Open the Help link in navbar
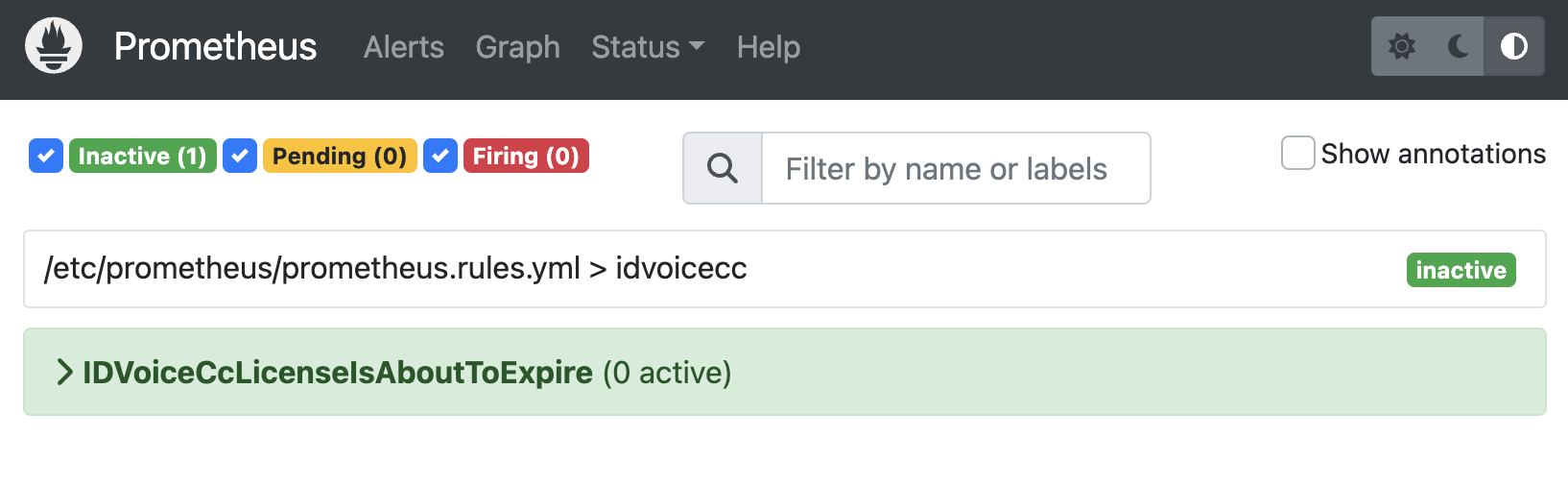 (769, 47)
